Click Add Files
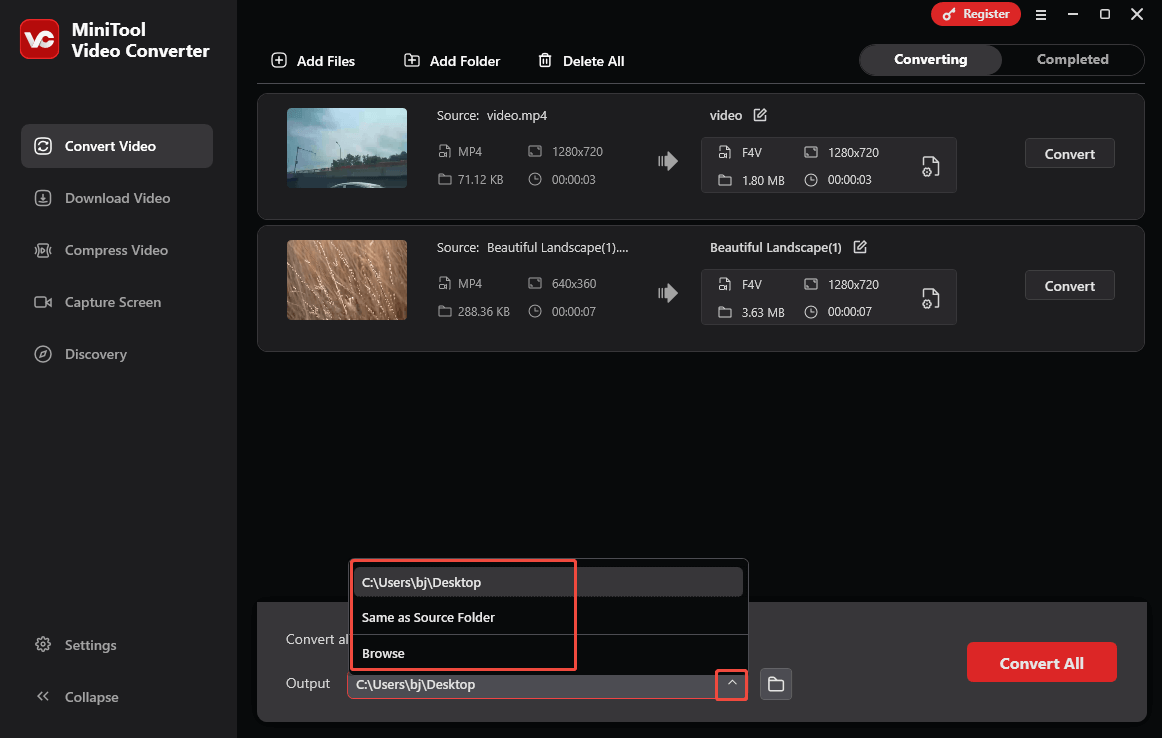 coord(313,61)
